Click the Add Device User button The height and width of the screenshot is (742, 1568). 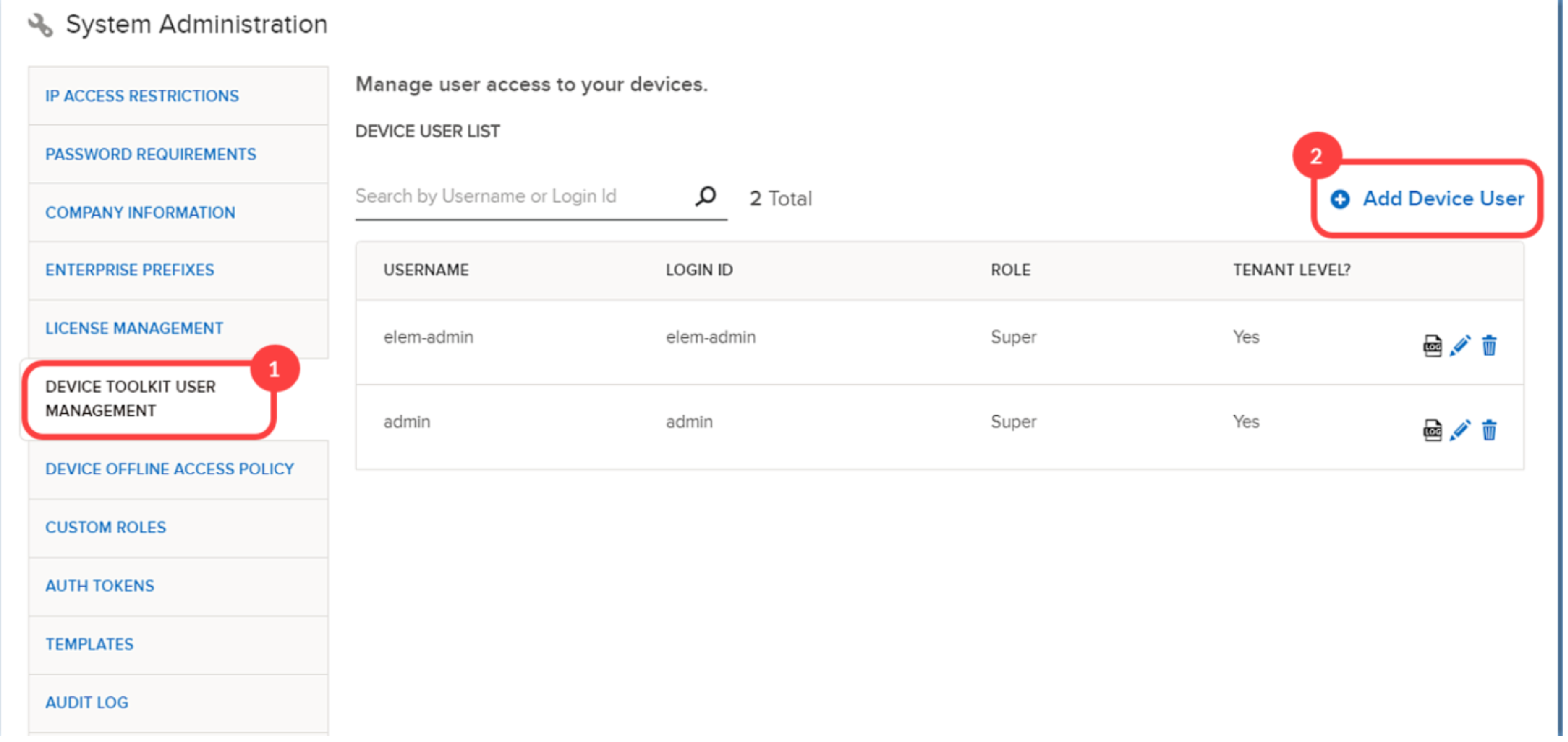pos(1428,199)
